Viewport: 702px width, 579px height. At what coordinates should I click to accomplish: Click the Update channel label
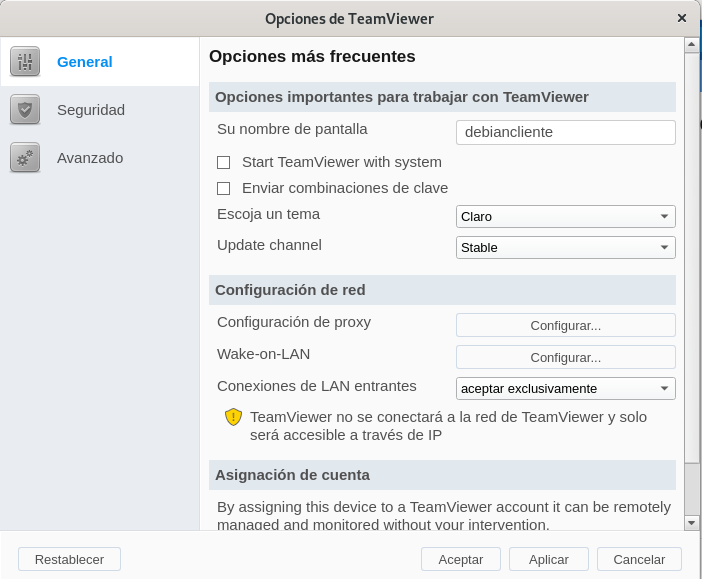(269, 245)
